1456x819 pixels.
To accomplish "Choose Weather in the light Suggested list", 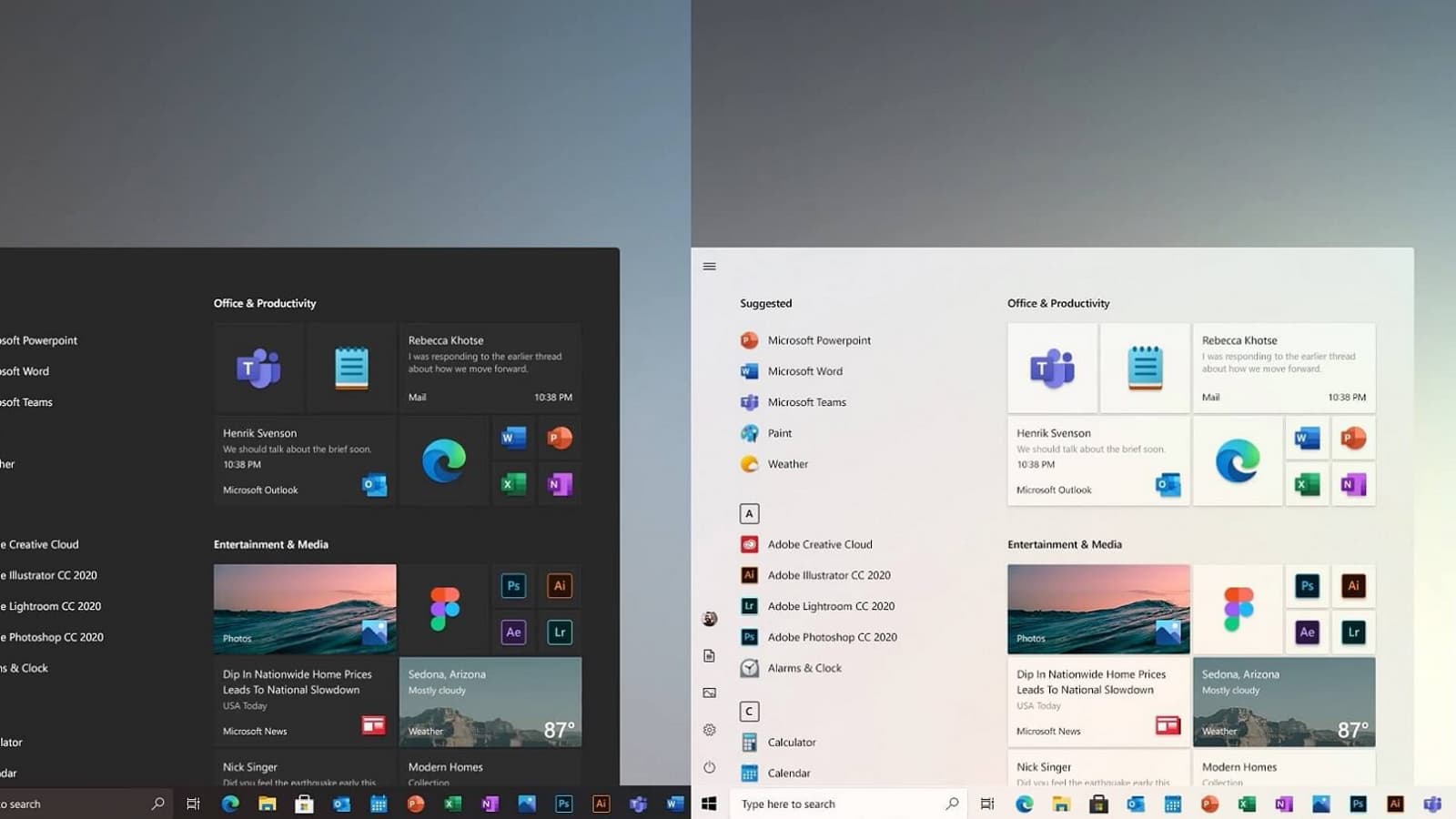I will [773, 464].
